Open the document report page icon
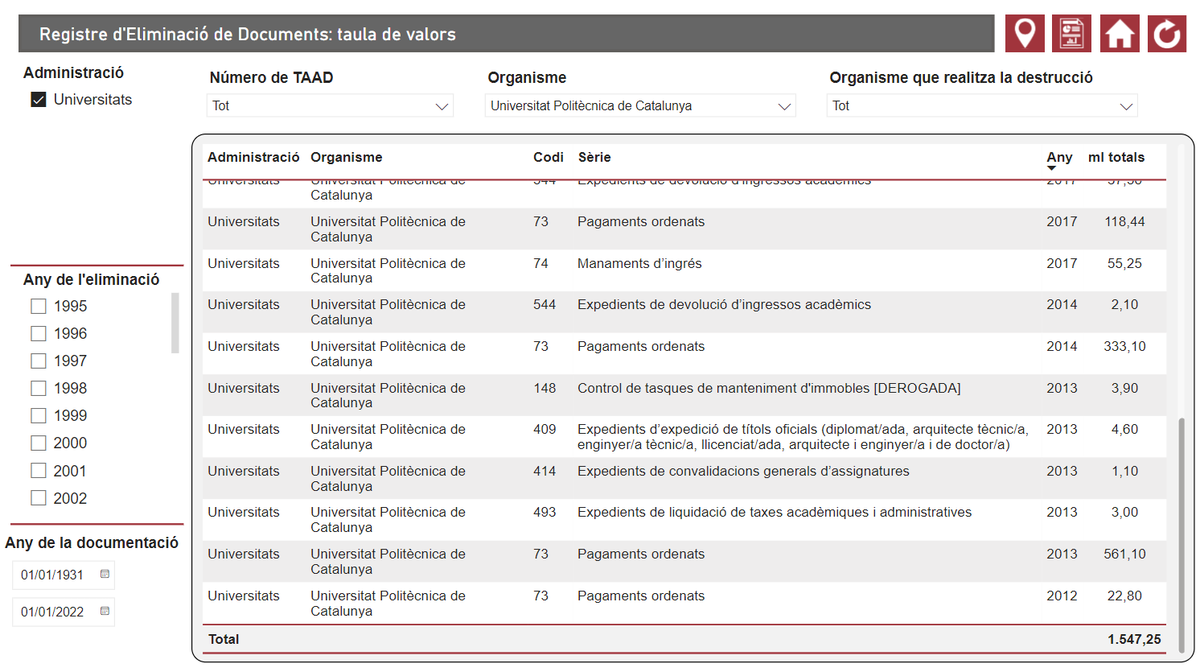This screenshot has height=672, width=1200. [x=1073, y=34]
